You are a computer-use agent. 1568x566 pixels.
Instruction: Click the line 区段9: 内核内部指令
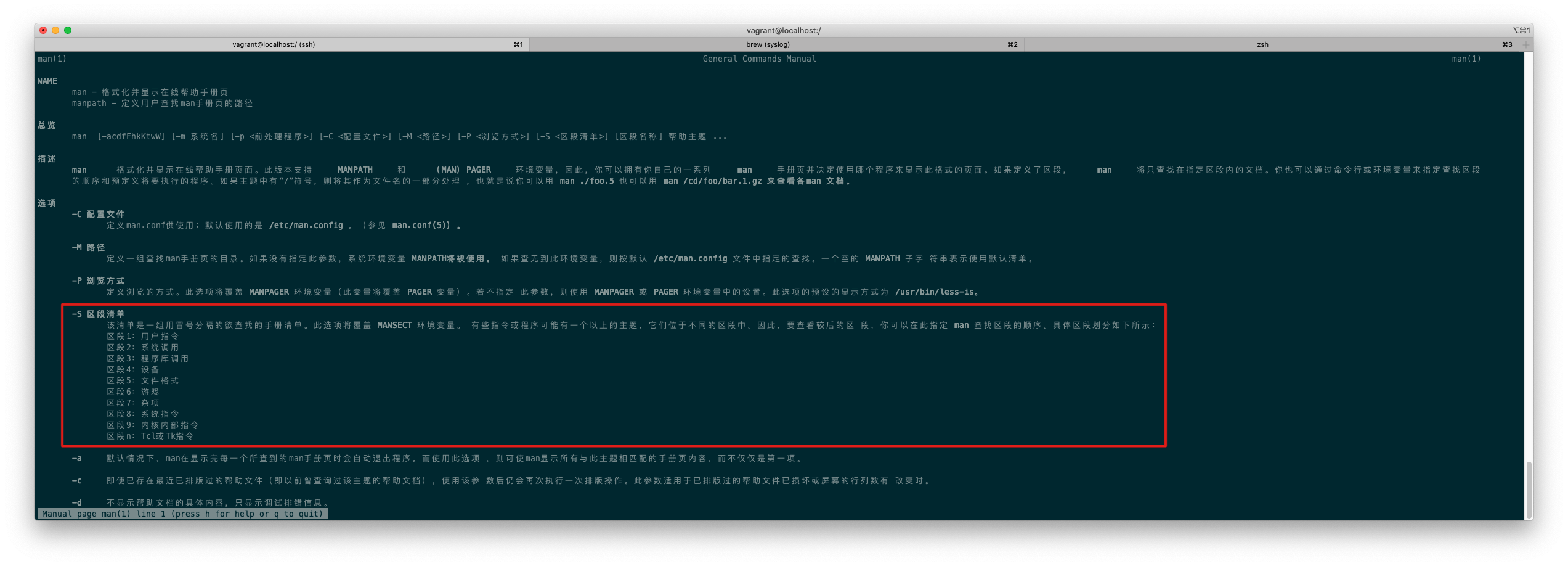click(153, 425)
